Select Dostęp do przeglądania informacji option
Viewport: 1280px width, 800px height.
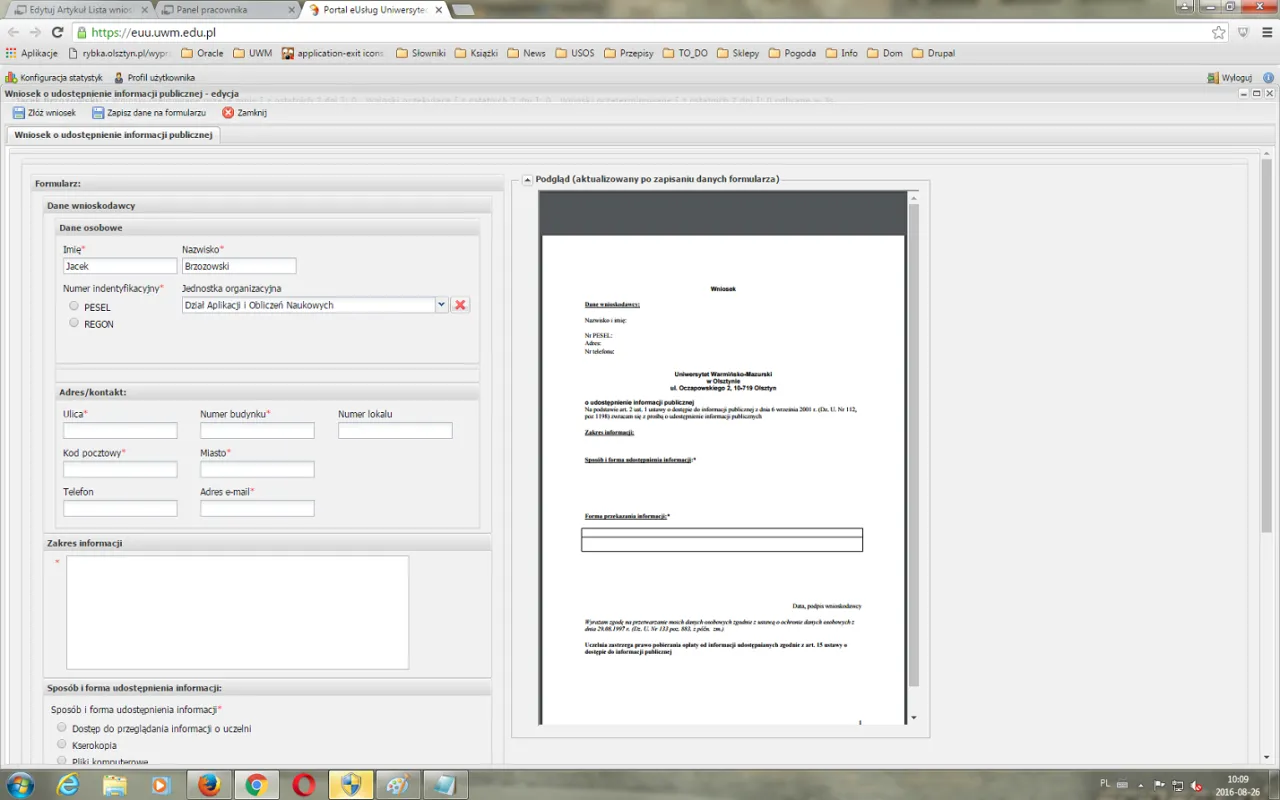(62, 728)
